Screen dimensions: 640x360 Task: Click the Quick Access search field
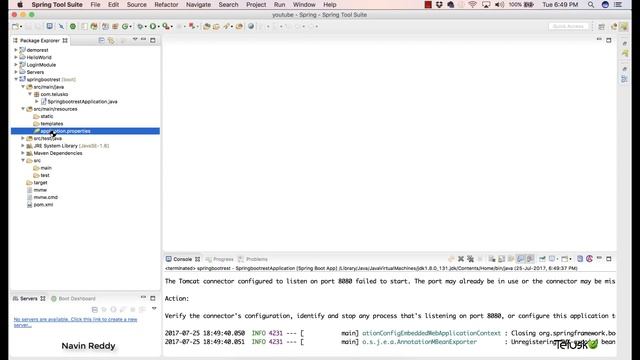(568, 27)
